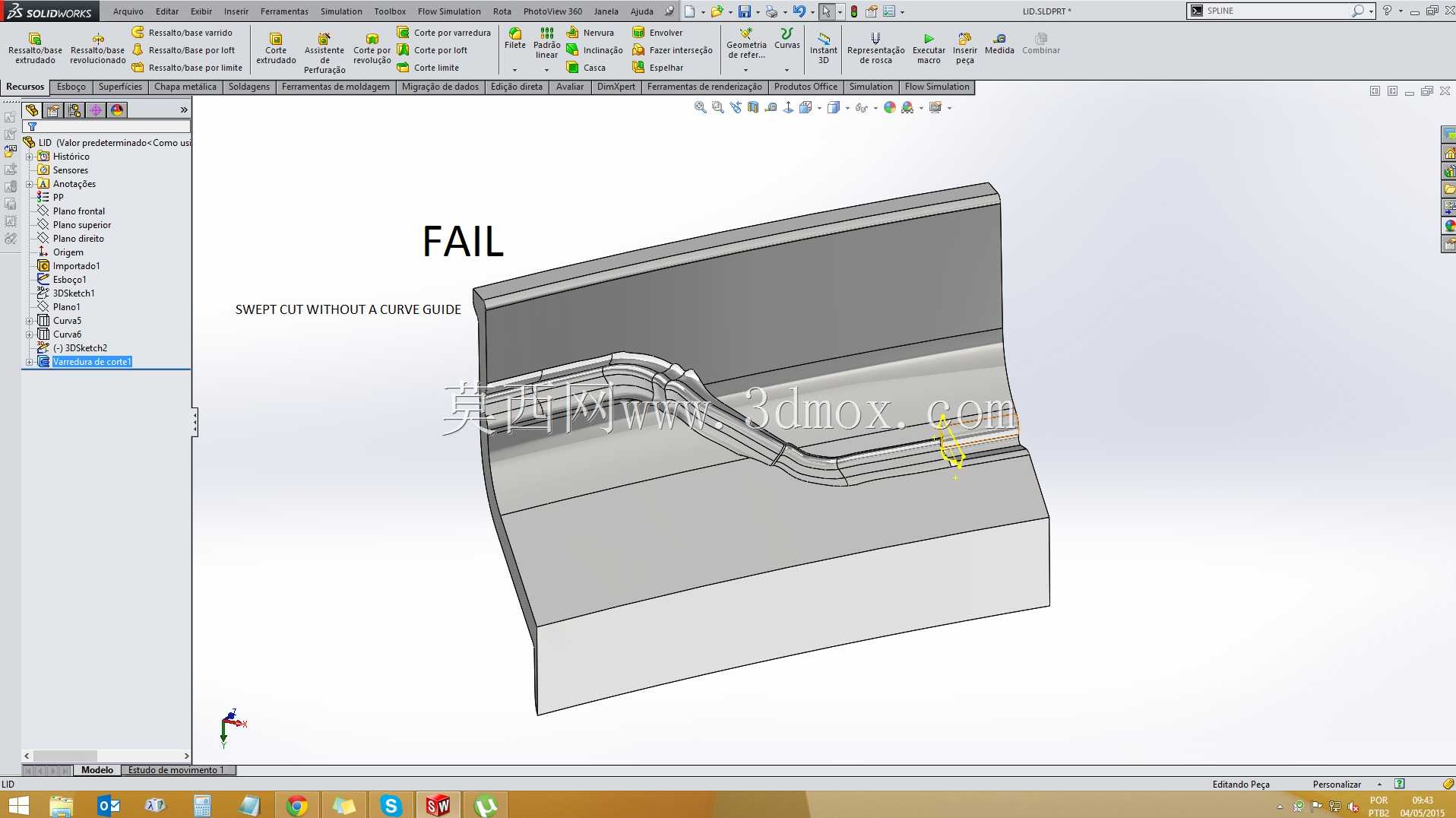Viewport: 1456px width, 818px height.
Task: Open the Save button dropdown arrow
Action: click(757, 12)
